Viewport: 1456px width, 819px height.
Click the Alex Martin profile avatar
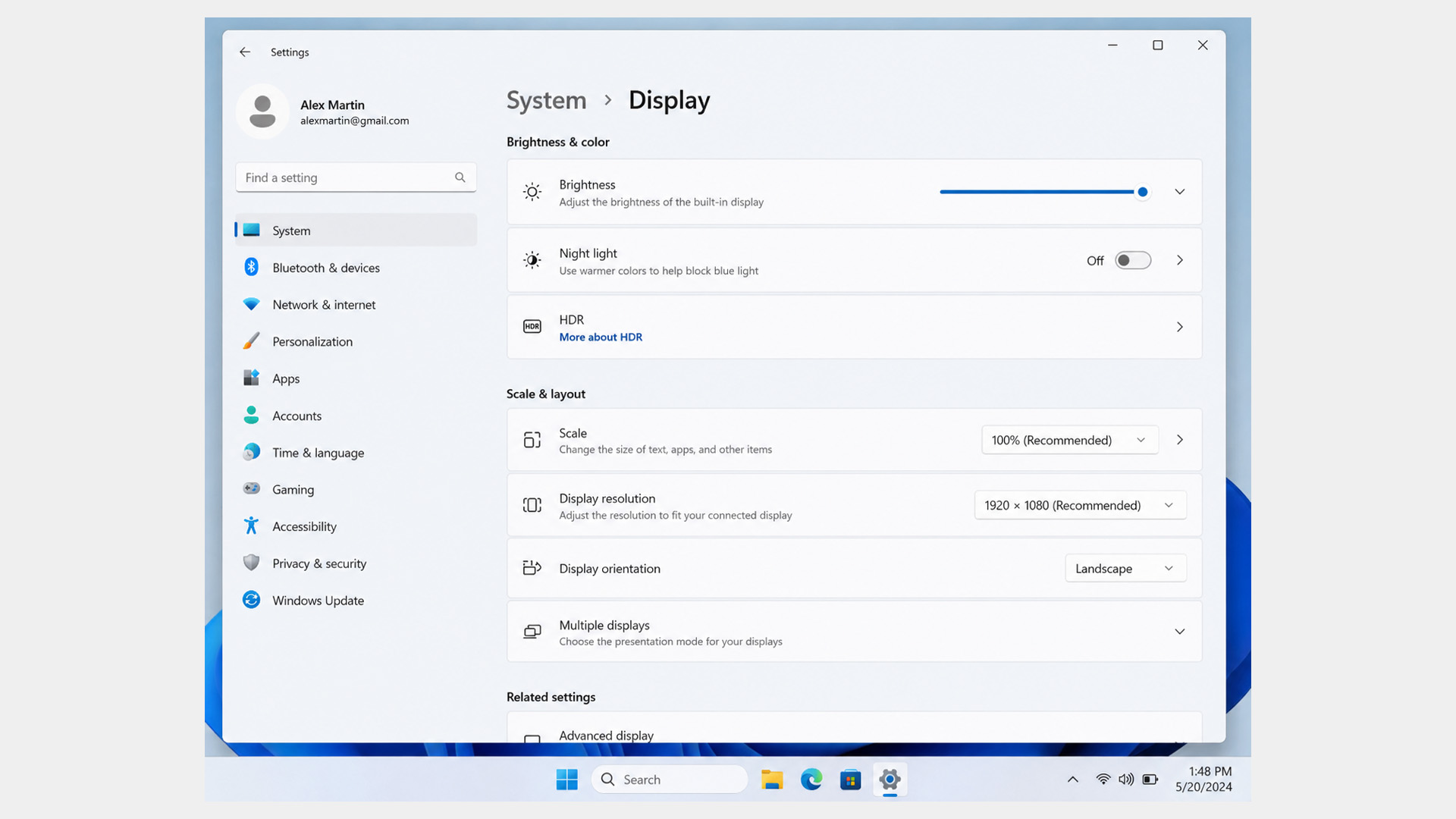pos(262,111)
